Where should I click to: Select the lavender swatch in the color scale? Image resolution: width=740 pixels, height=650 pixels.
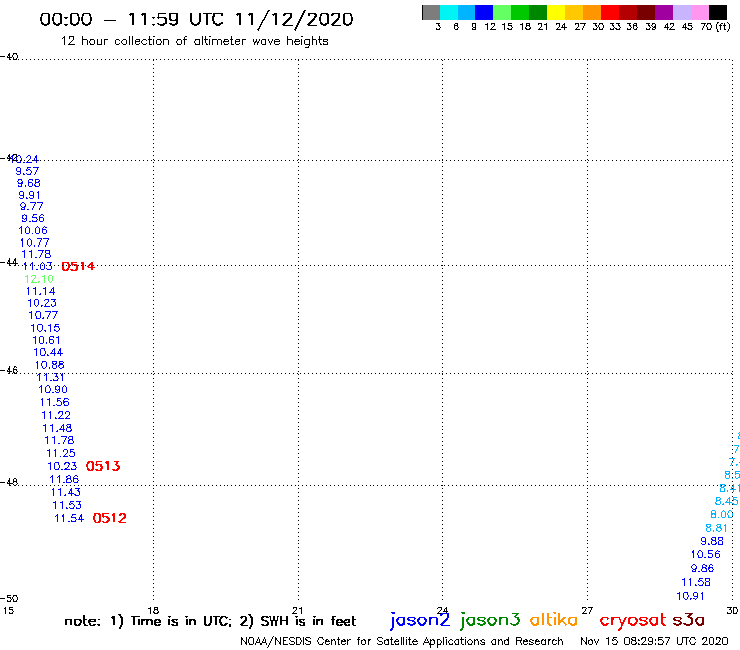(x=682, y=12)
